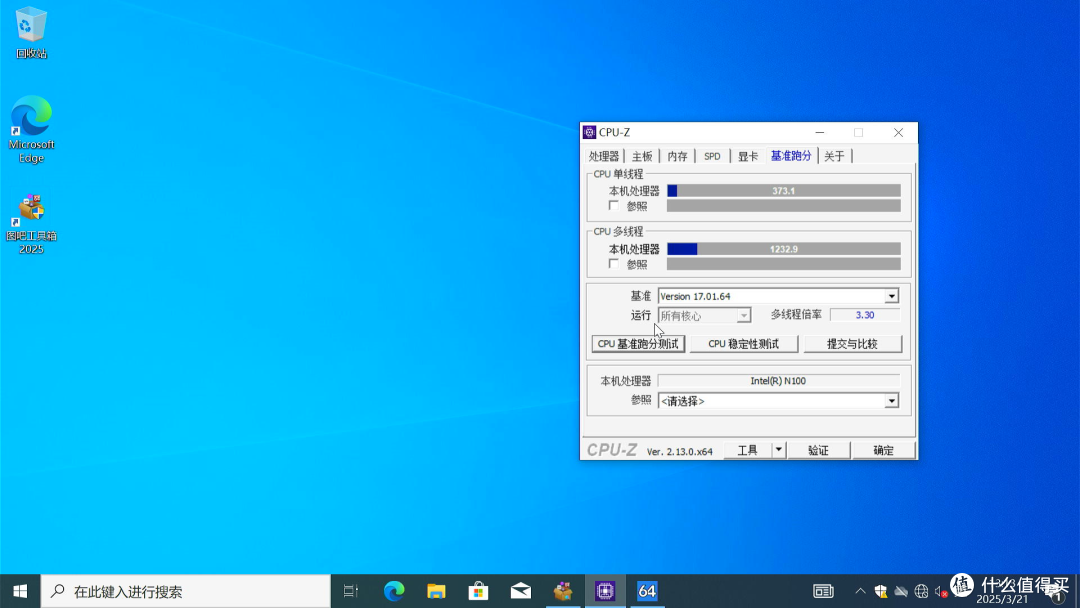1080x608 pixels.
Task: Click the 提交与比较 button
Action: point(853,344)
